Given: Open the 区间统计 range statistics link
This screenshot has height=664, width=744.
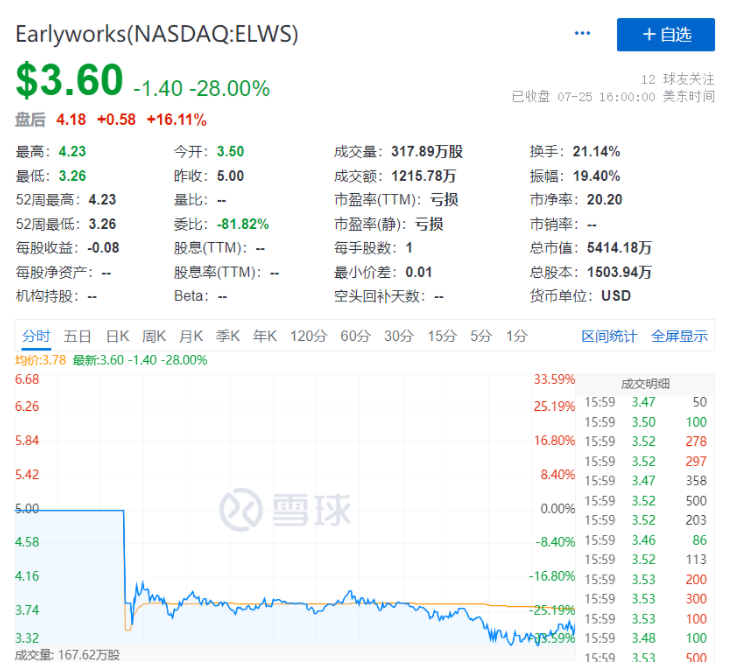Looking at the screenshot, I should (609, 336).
